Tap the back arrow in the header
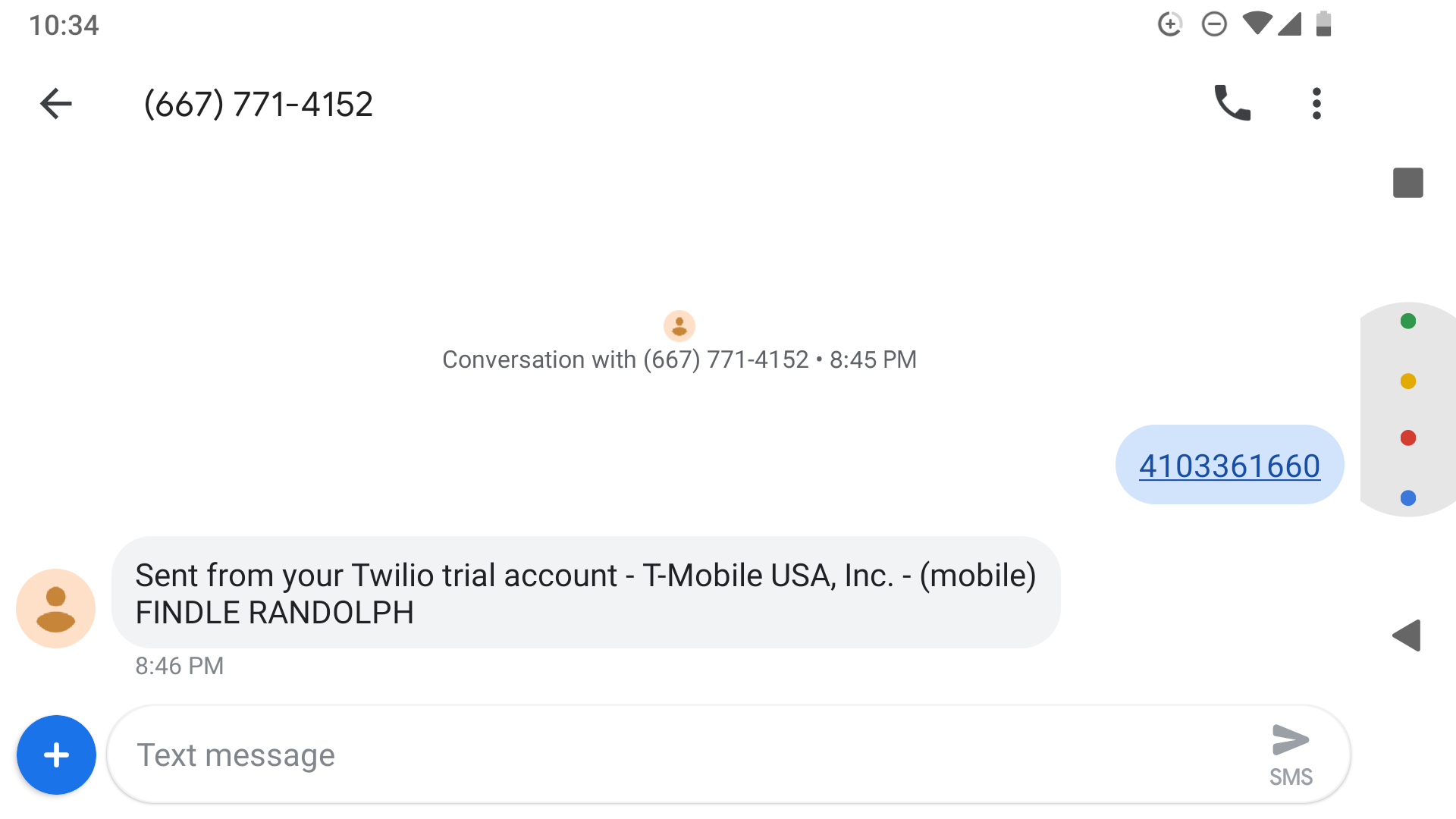 click(56, 104)
